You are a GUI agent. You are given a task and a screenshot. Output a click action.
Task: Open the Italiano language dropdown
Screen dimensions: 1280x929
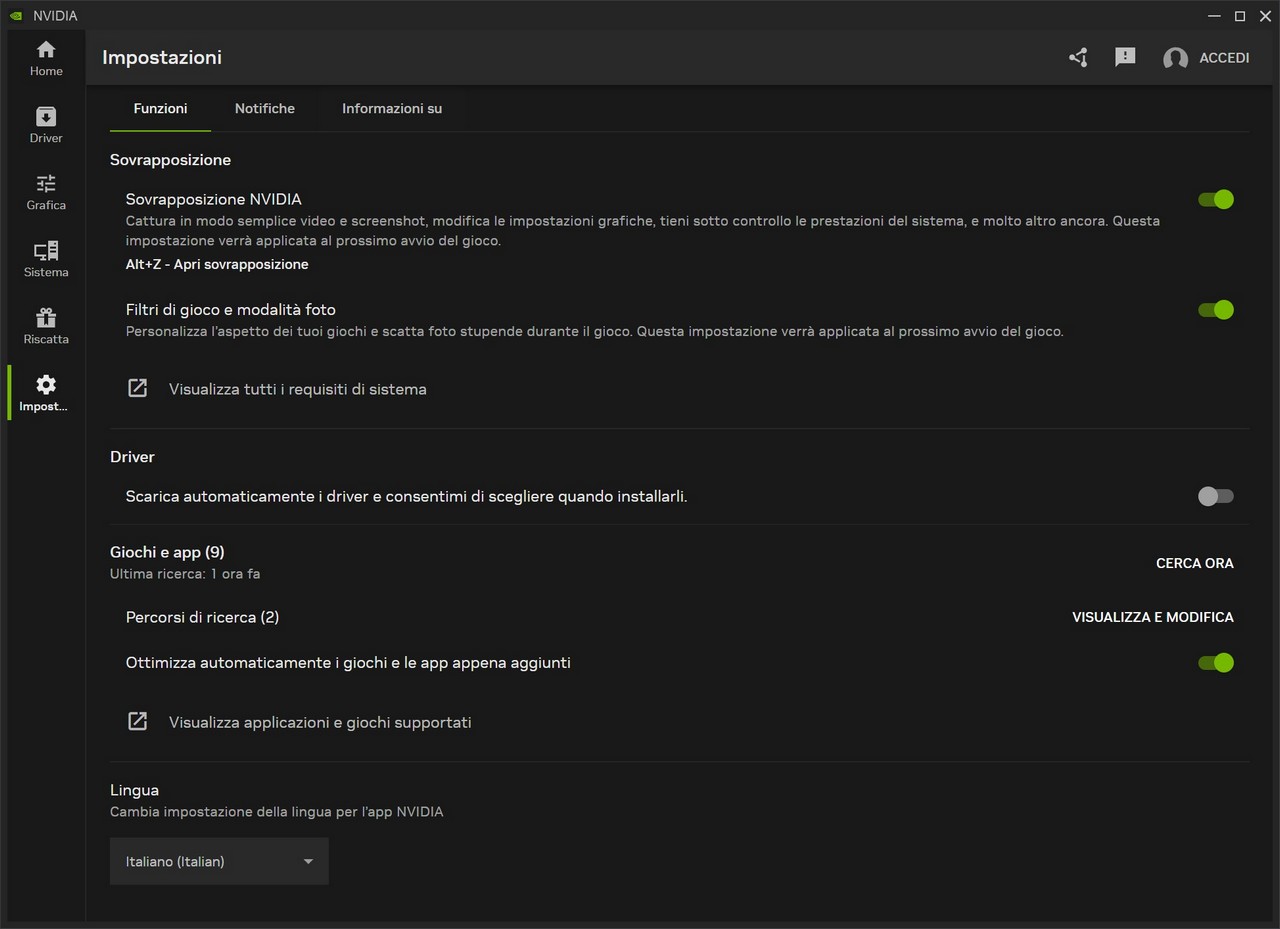[219, 861]
